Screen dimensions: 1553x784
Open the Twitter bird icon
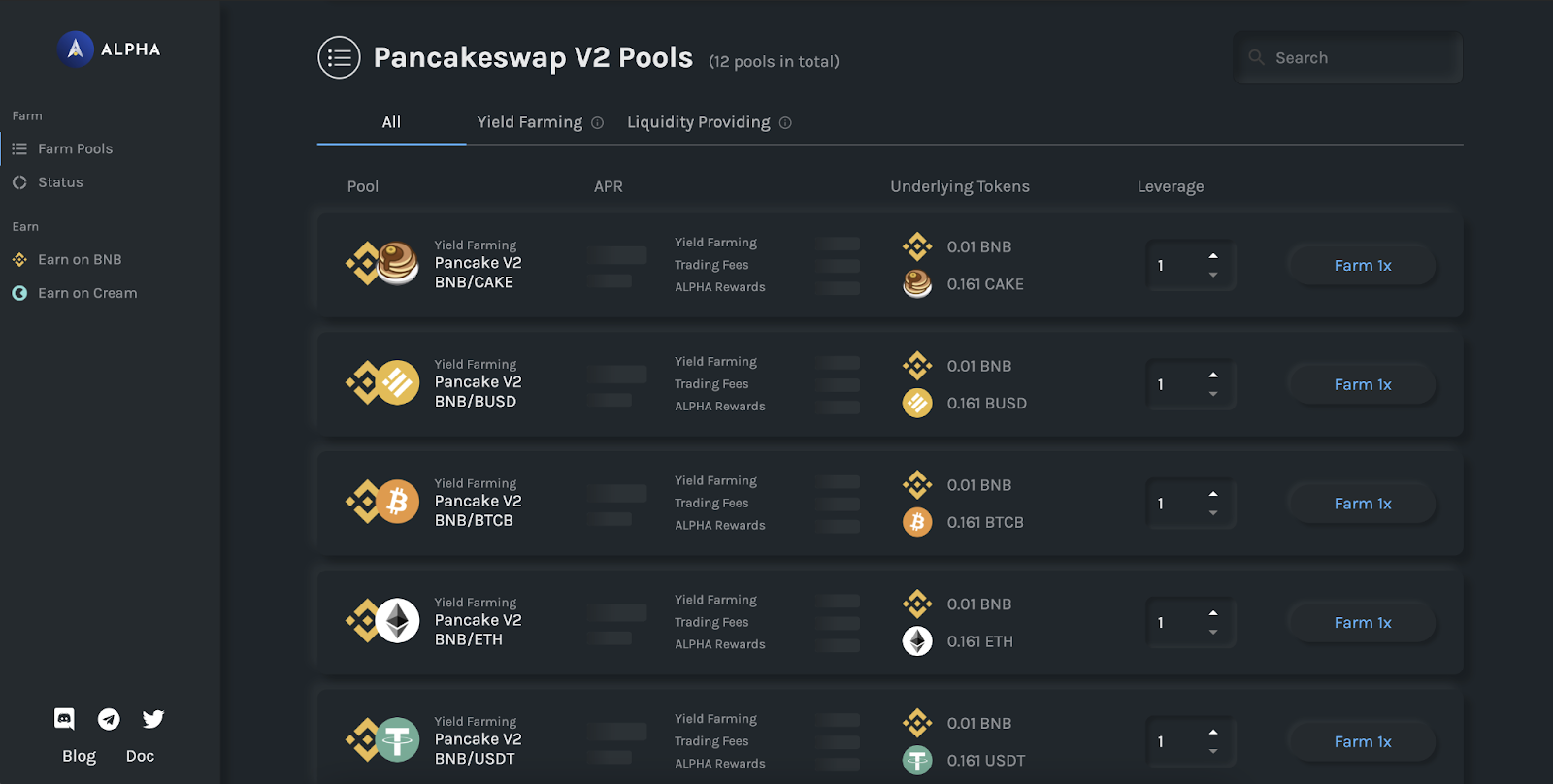[x=153, y=719]
